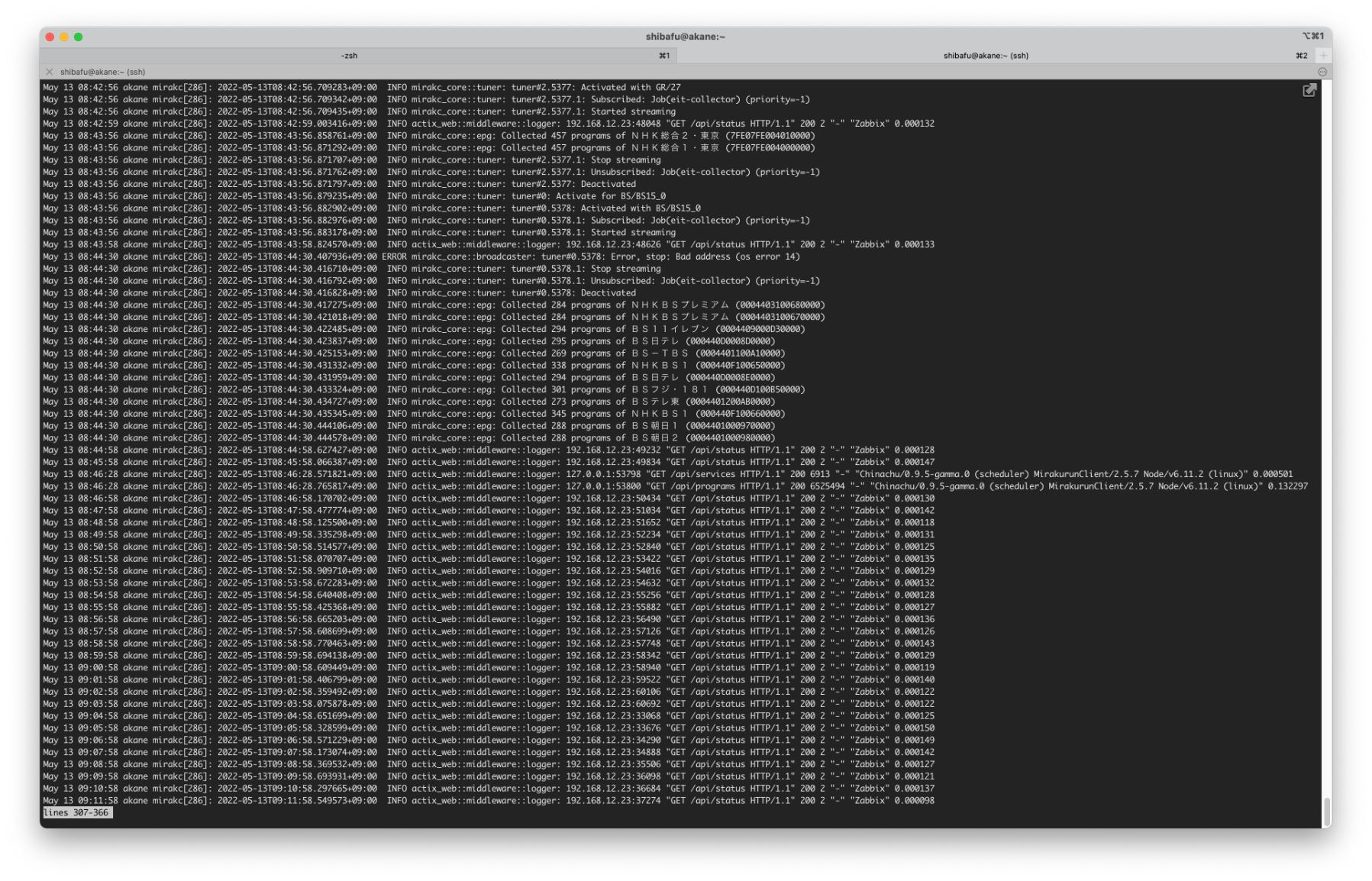Click the ⌘1 shortcut label on -zsh tab

[663, 56]
